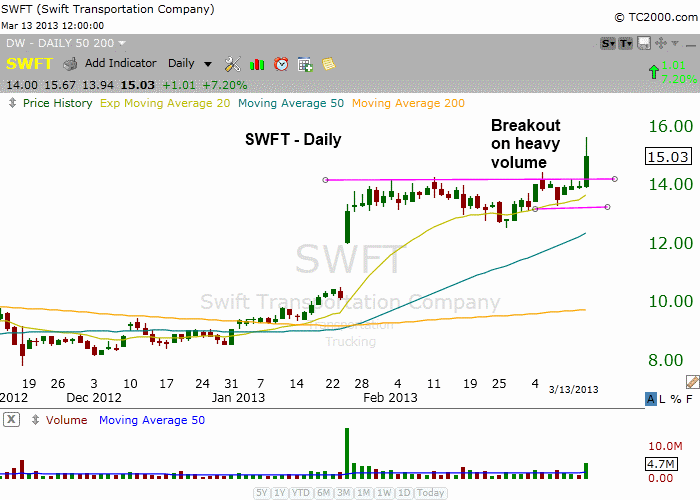Select the 1Y range tab
Image resolution: width=700 pixels, height=500 pixels.
click(x=279, y=493)
